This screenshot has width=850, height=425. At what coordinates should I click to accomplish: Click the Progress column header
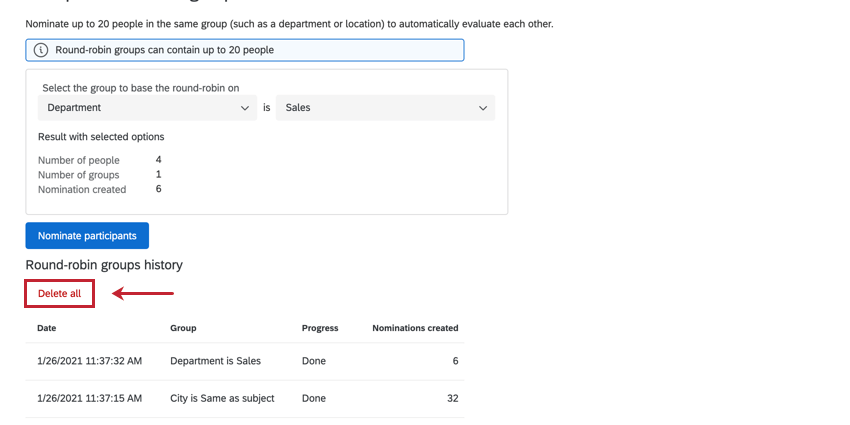tap(320, 328)
